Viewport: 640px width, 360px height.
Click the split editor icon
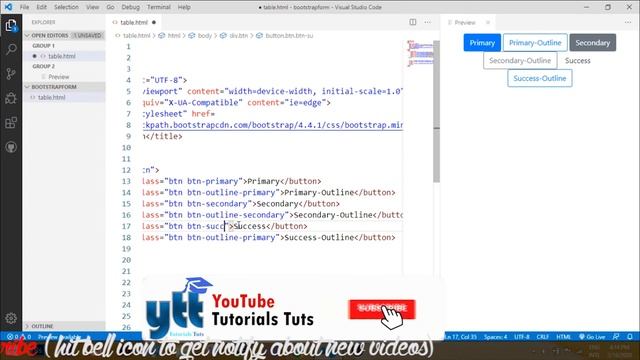(x=413, y=22)
